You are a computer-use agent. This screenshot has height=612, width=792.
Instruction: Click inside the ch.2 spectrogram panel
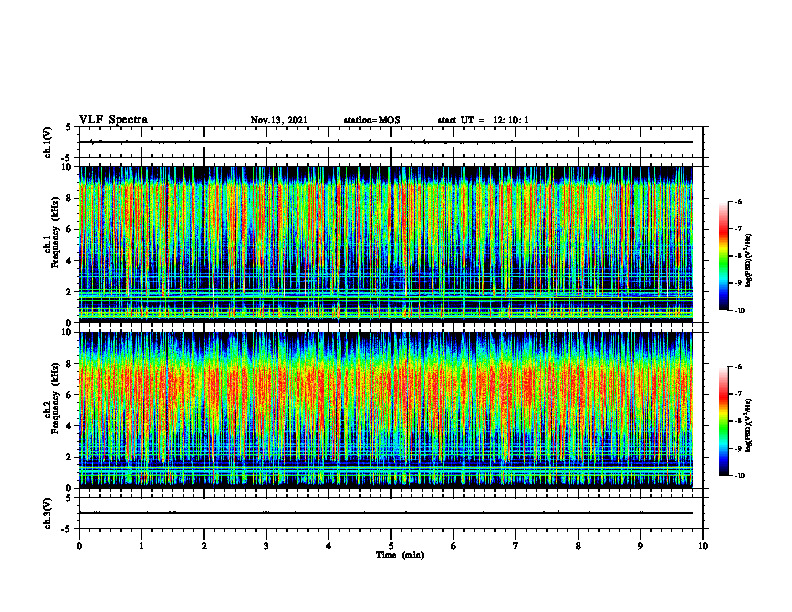coord(386,410)
